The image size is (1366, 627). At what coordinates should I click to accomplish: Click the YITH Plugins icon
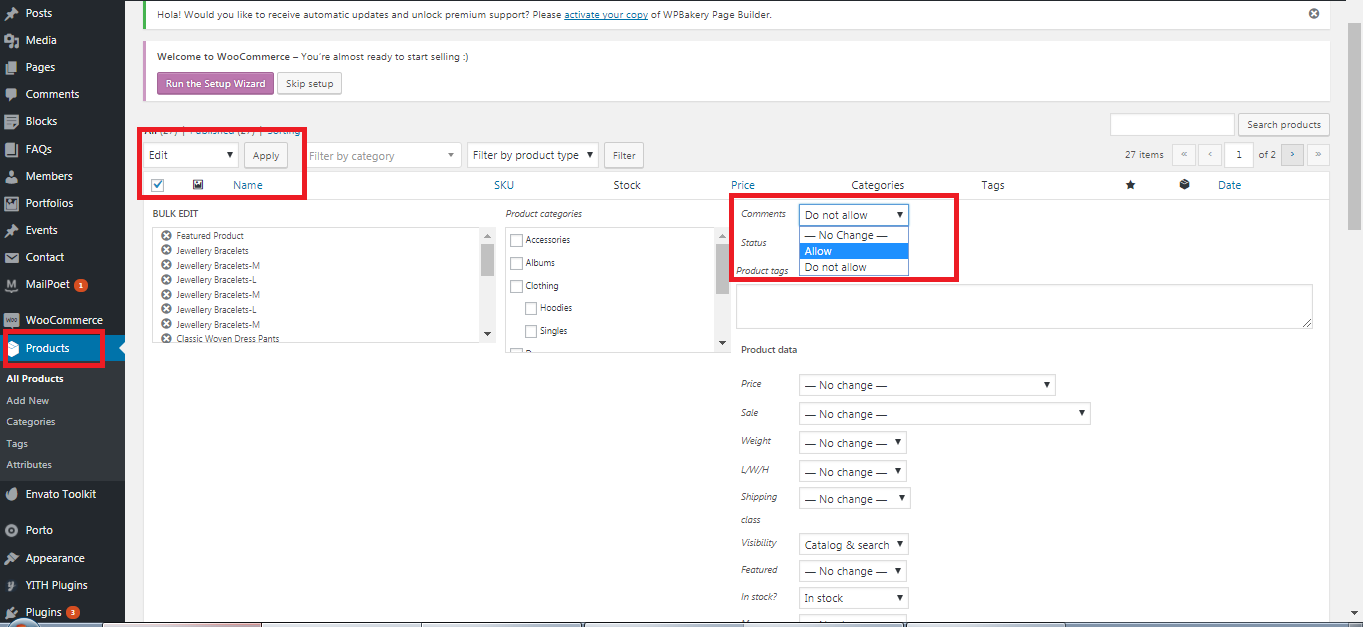11,585
